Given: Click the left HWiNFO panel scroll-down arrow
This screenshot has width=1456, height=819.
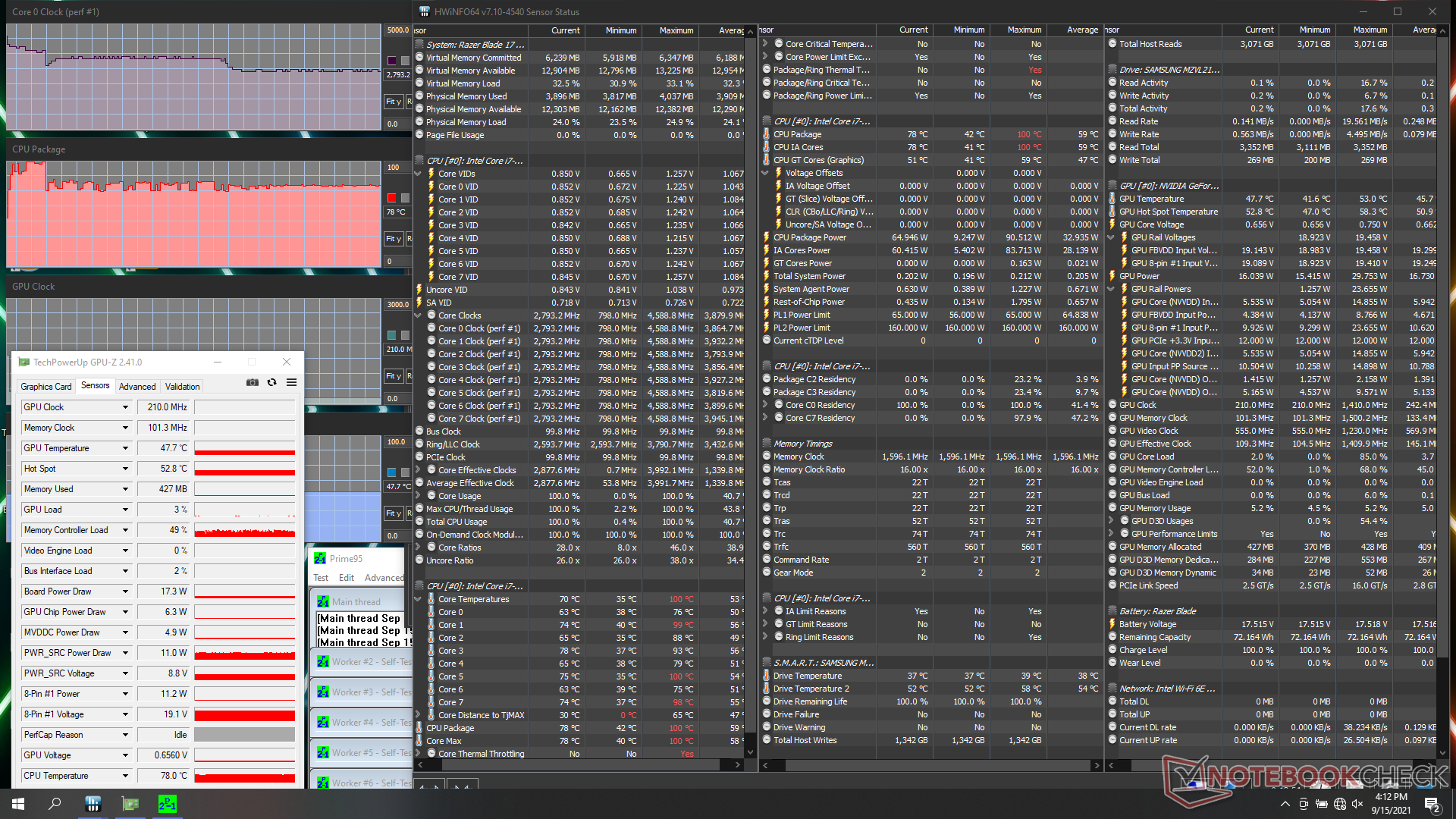Looking at the screenshot, I should (751, 753).
